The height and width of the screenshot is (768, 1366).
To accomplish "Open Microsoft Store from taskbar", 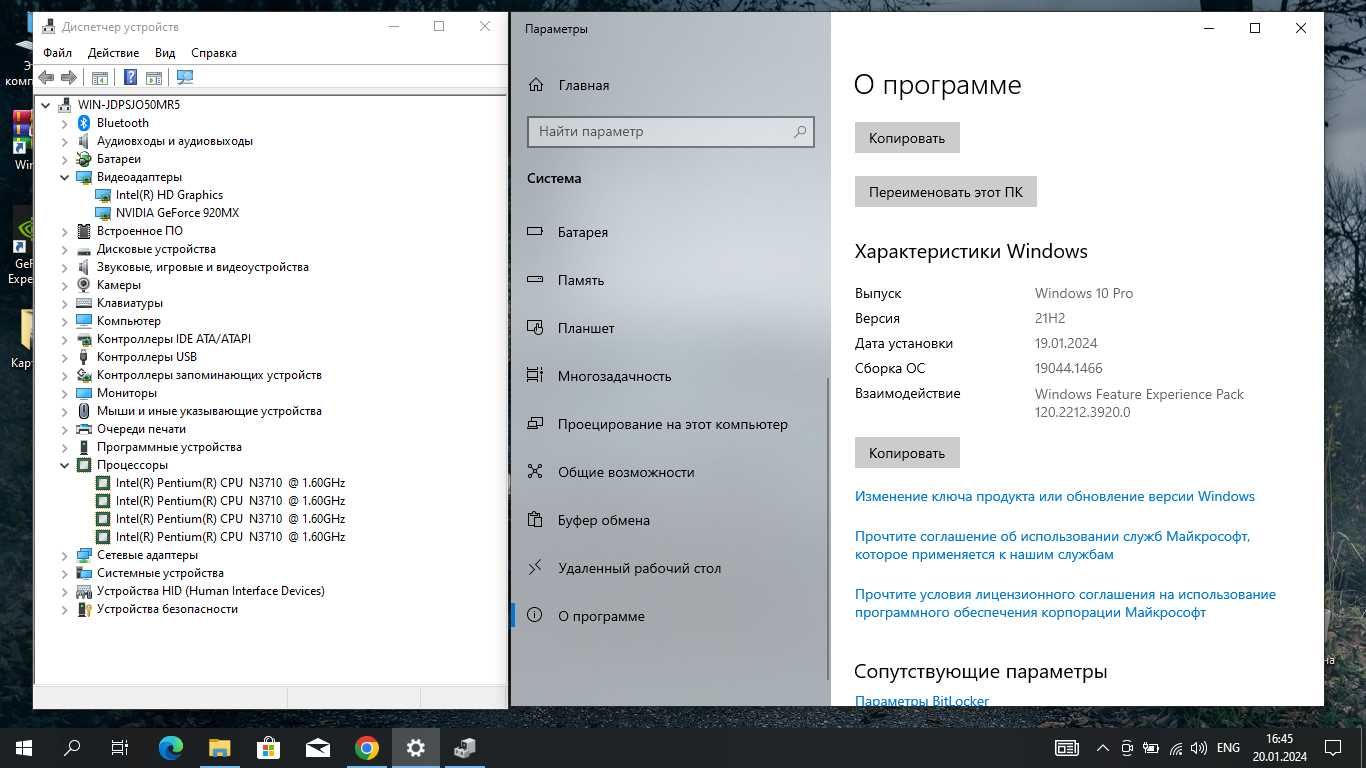I will [269, 747].
